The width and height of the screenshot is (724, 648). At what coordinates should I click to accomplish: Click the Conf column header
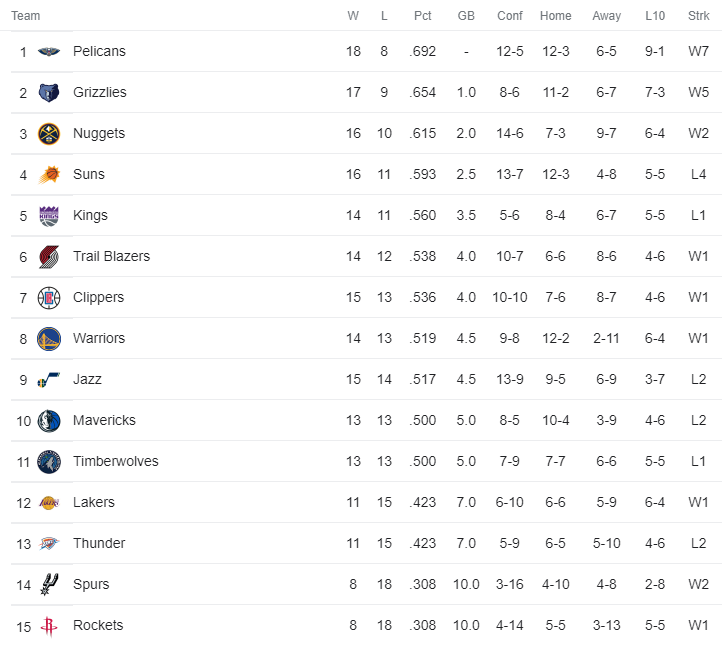click(x=510, y=16)
